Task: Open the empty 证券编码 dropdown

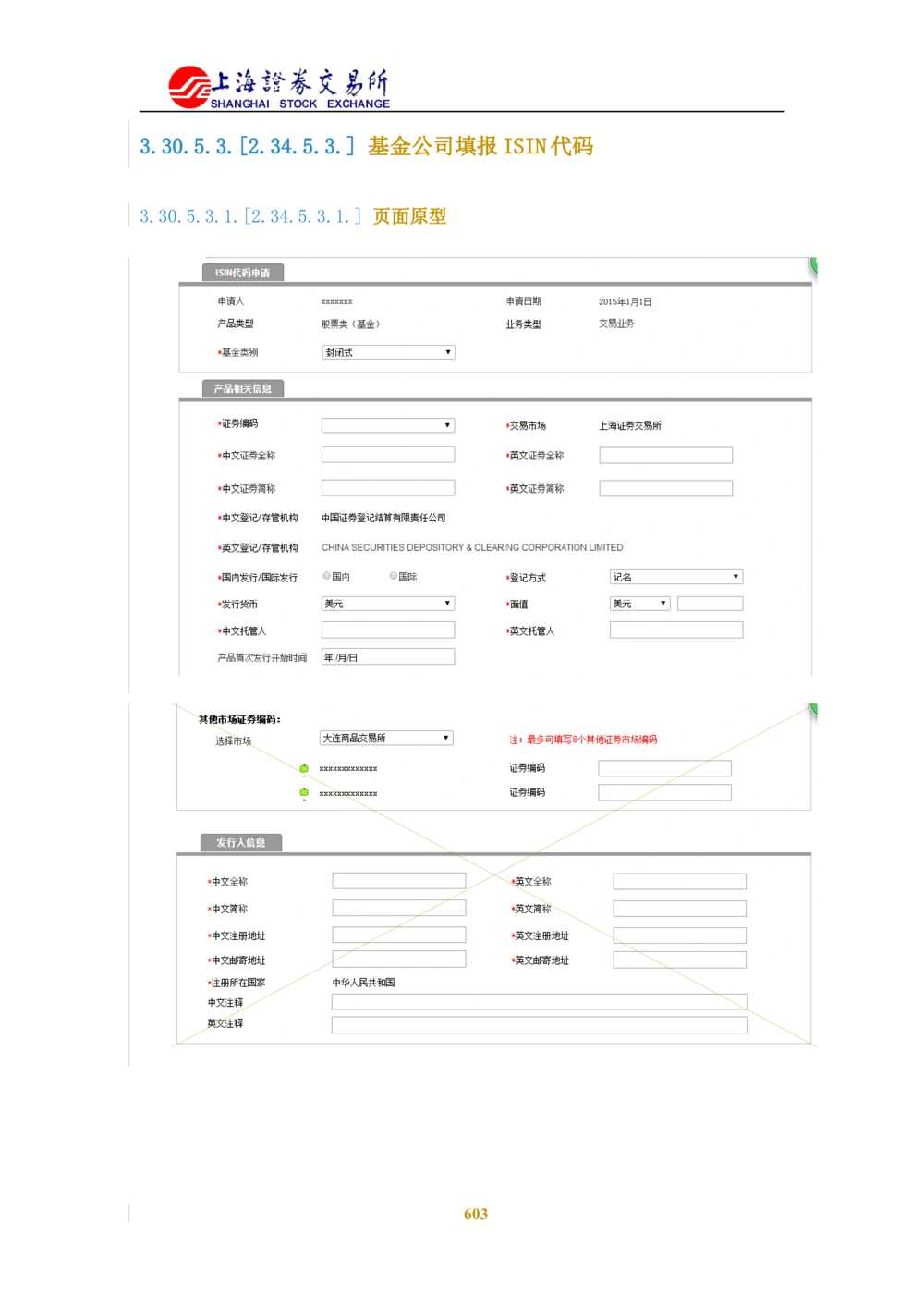Action: click(387, 425)
